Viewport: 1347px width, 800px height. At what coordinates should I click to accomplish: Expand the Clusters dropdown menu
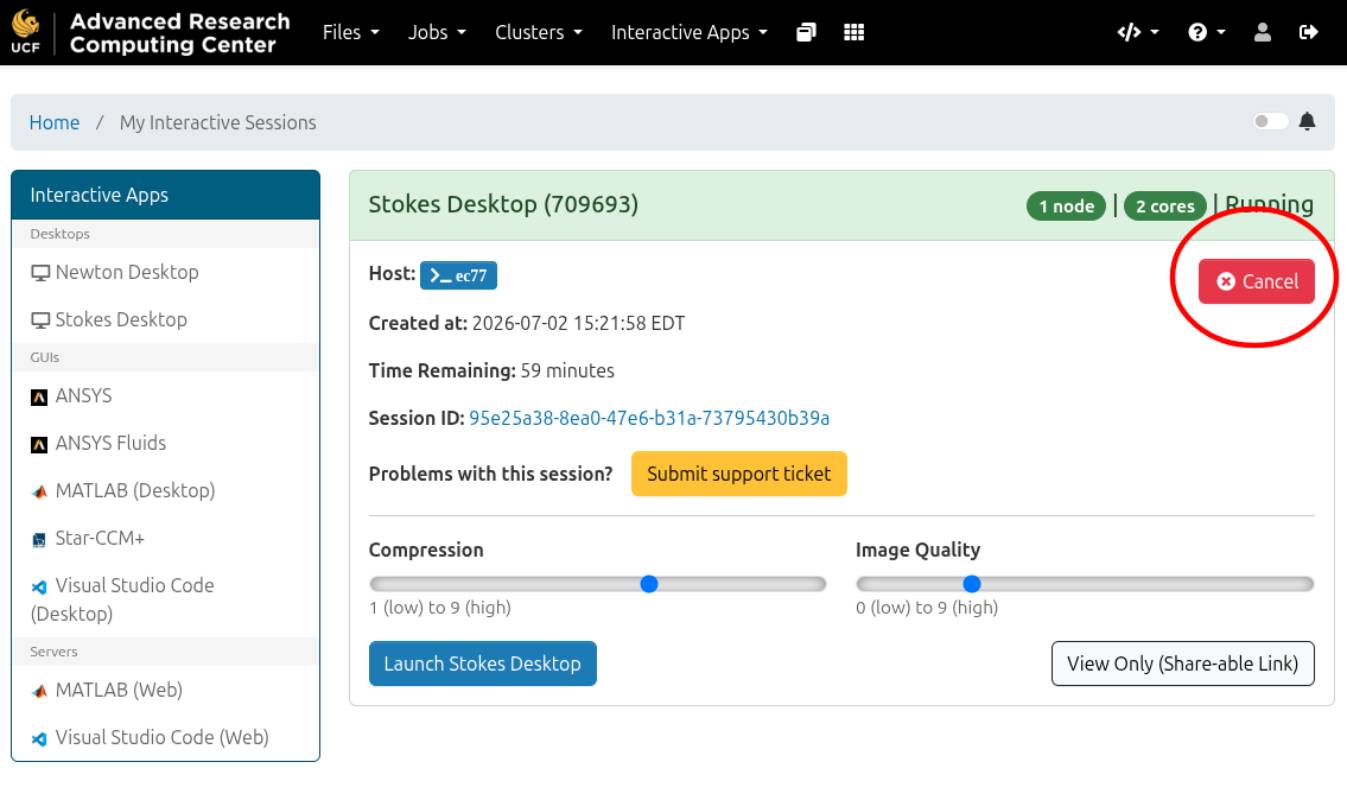coord(539,32)
